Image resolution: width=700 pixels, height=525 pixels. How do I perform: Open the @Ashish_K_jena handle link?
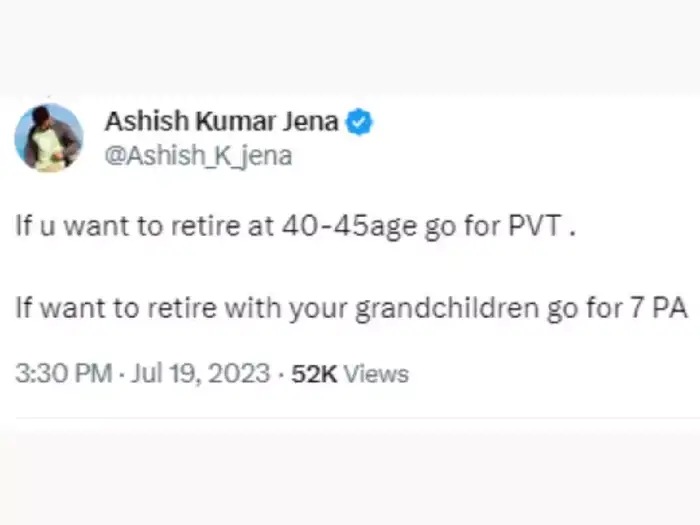[198, 156]
